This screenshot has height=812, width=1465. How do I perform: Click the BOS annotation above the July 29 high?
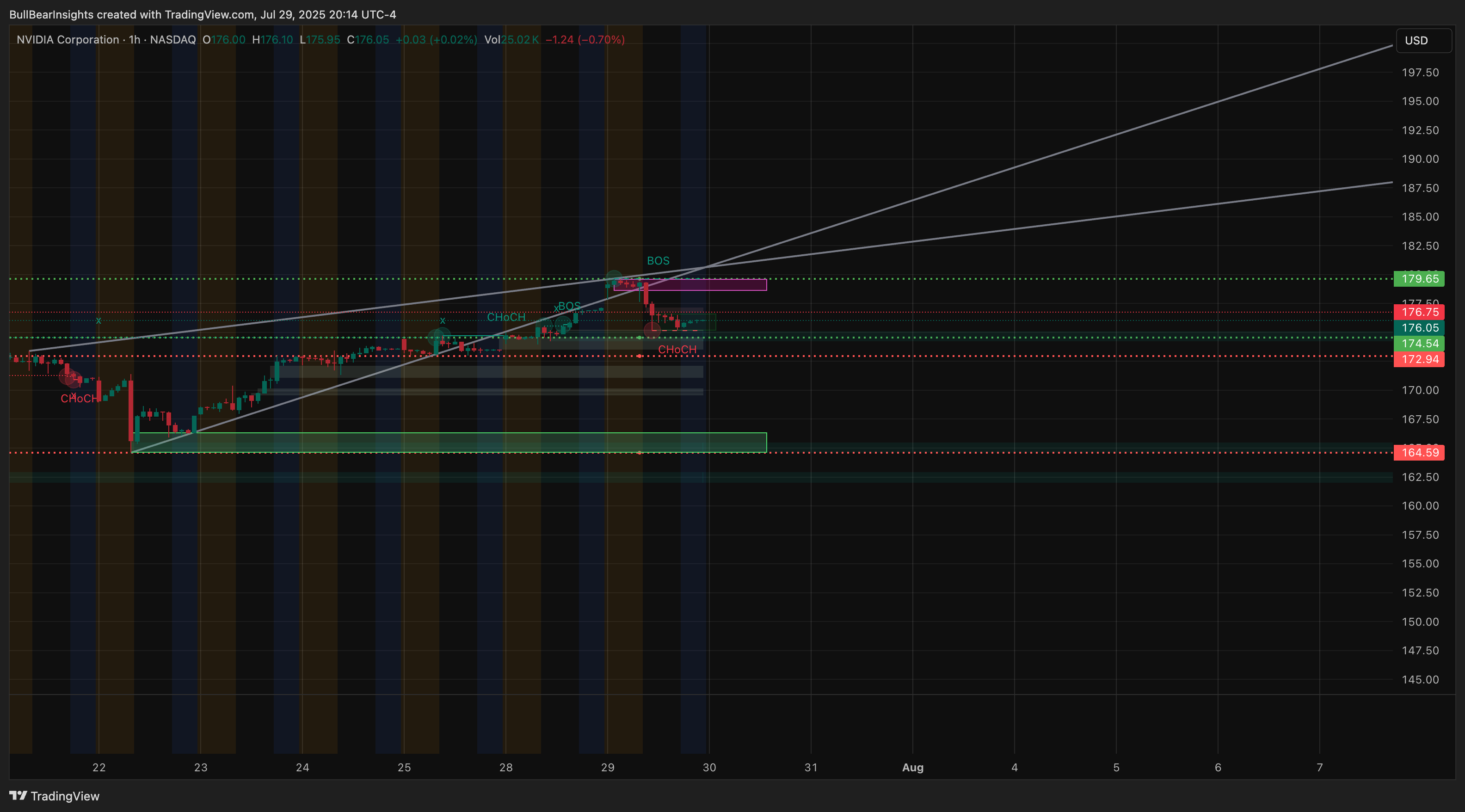pos(658,260)
